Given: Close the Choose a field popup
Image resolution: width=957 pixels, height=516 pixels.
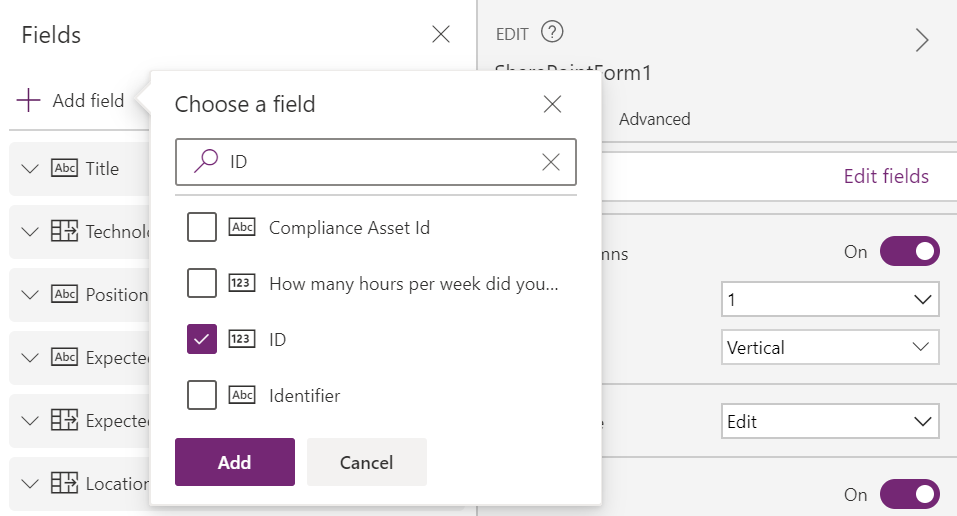Looking at the screenshot, I should point(552,104).
